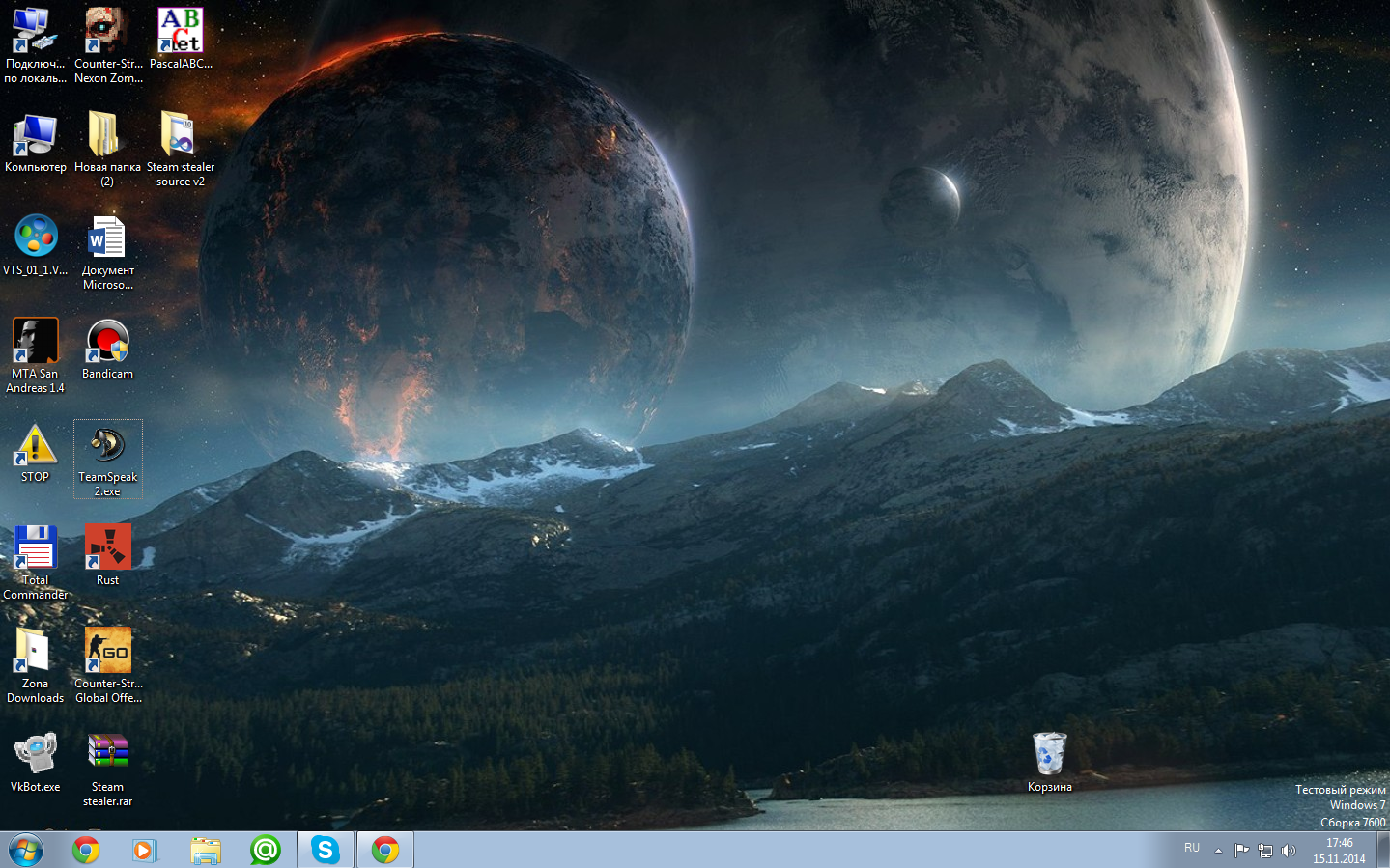Select the Новая папка (2) folder

pos(107,149)
